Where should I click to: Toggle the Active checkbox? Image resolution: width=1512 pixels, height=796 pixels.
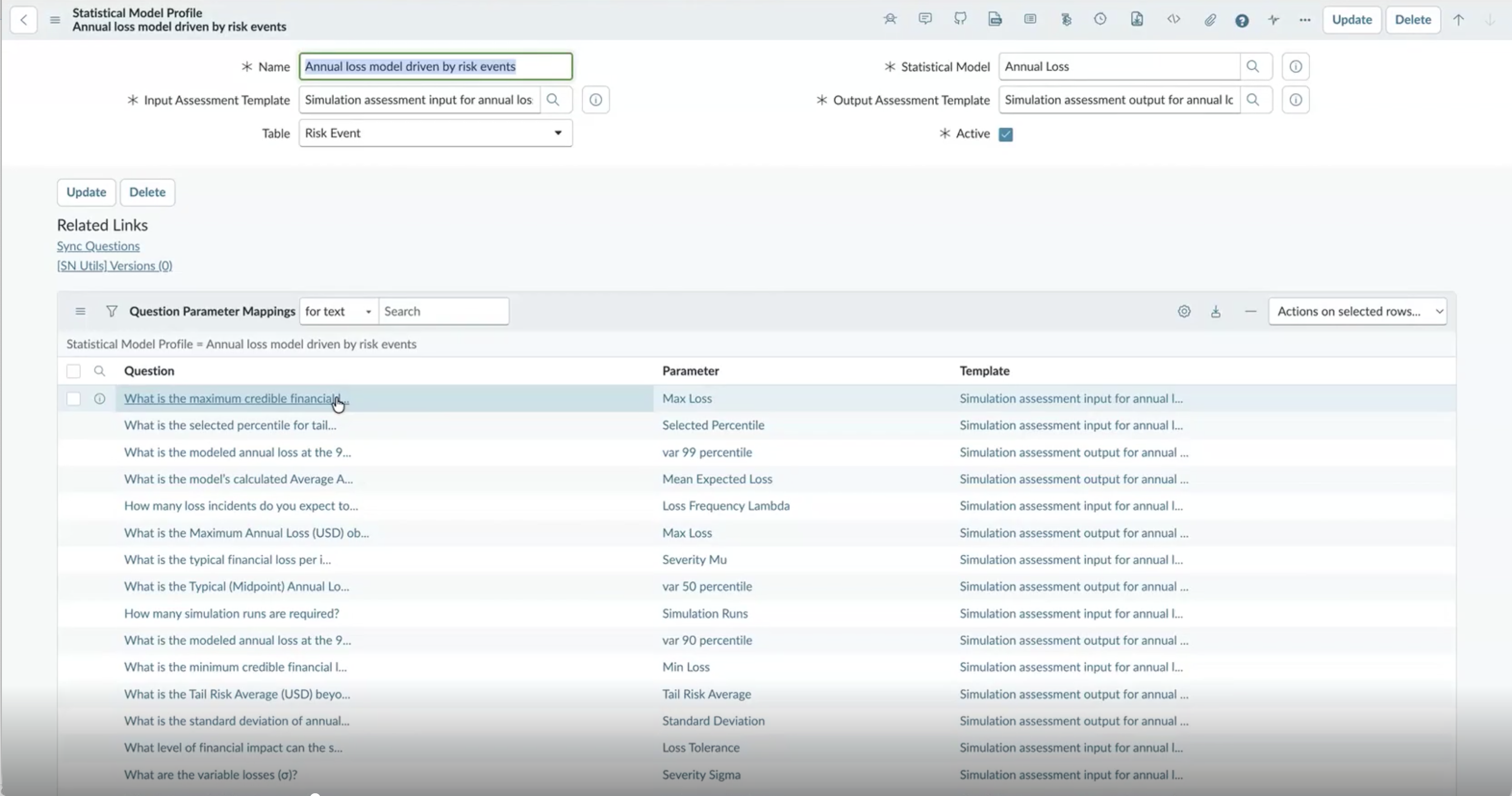1005,135
